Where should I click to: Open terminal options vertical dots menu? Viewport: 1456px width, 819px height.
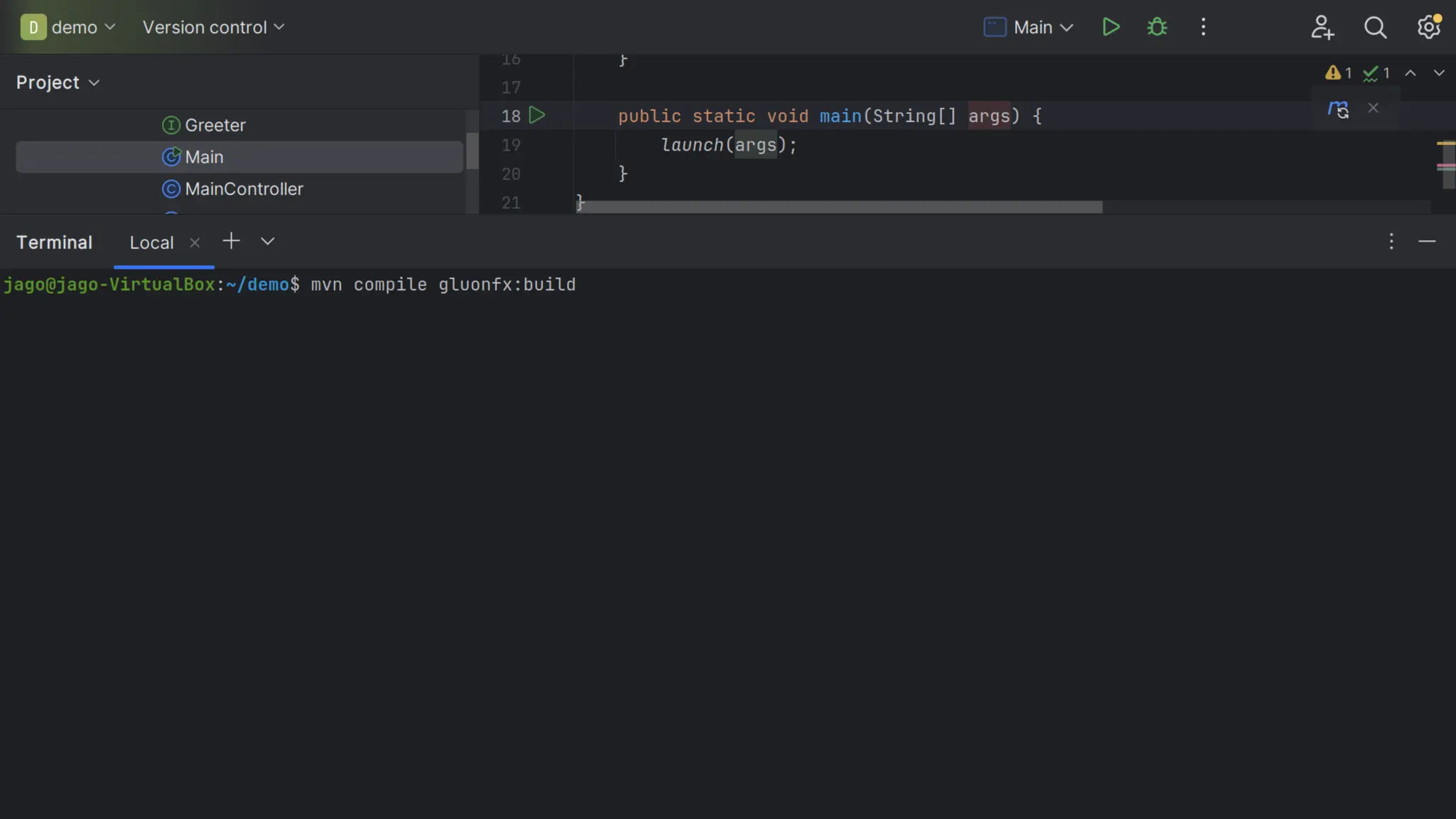[x=1391, y=242]
